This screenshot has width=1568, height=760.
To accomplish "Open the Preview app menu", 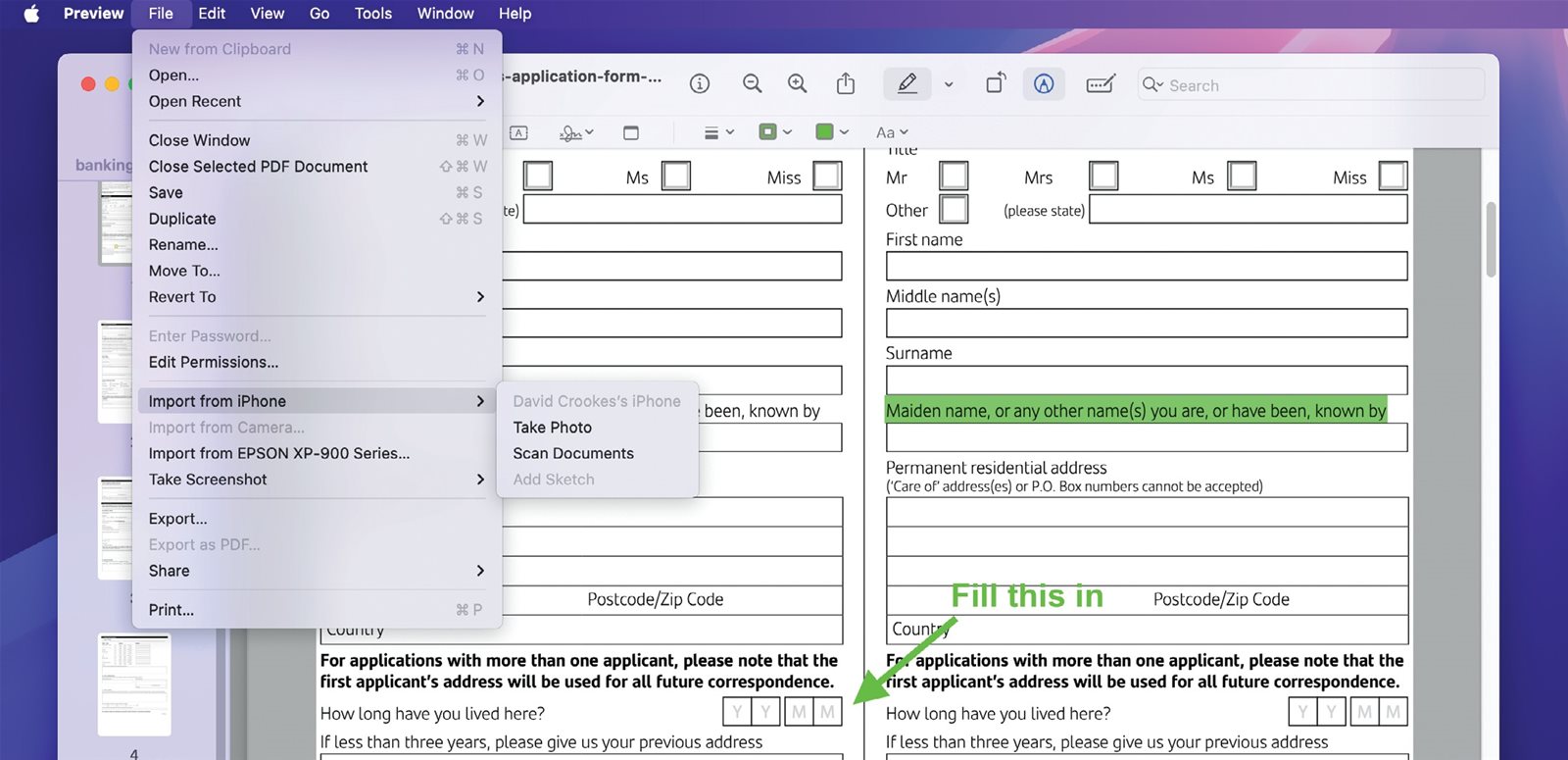I will pyautogui.click(x=93, y=14).
